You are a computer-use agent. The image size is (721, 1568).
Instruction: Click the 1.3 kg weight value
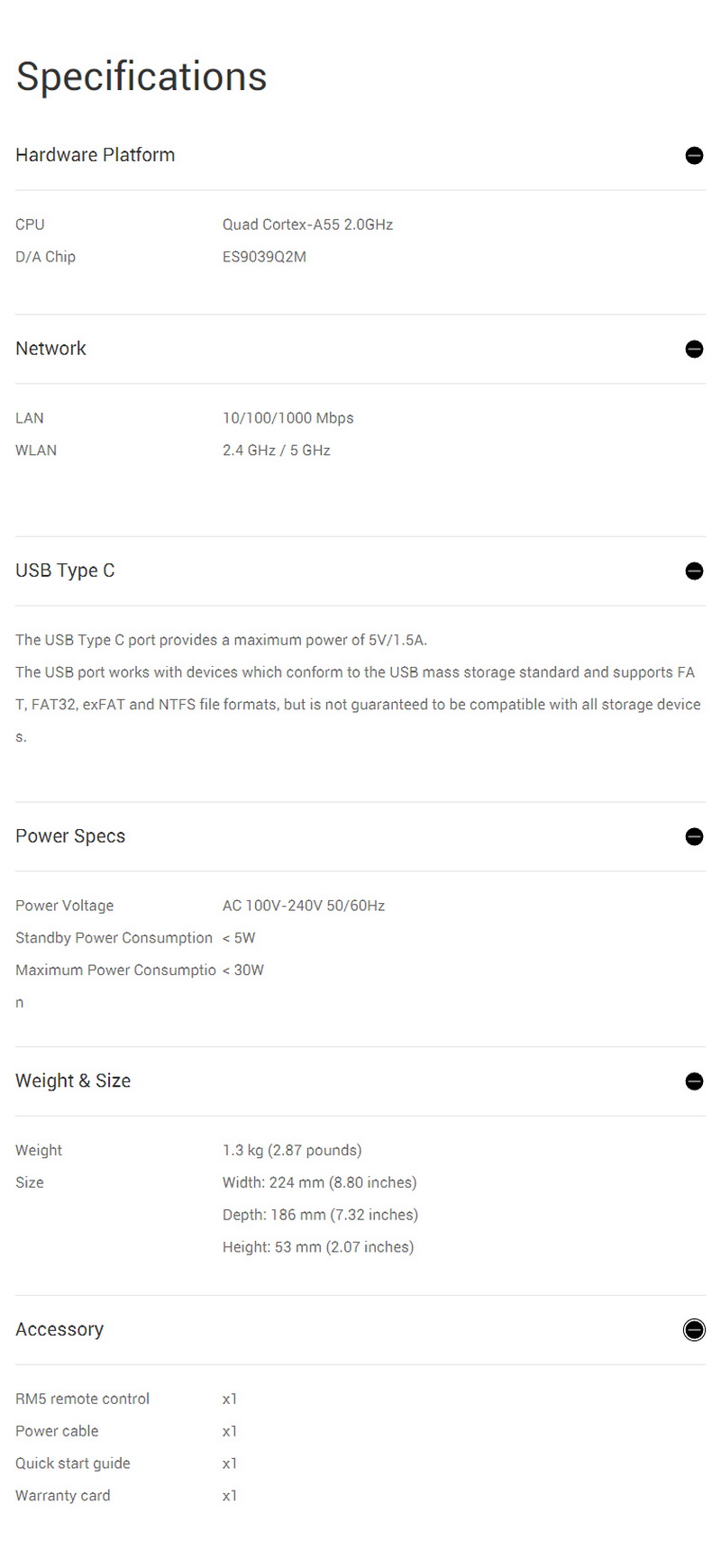pos(291,1150)
